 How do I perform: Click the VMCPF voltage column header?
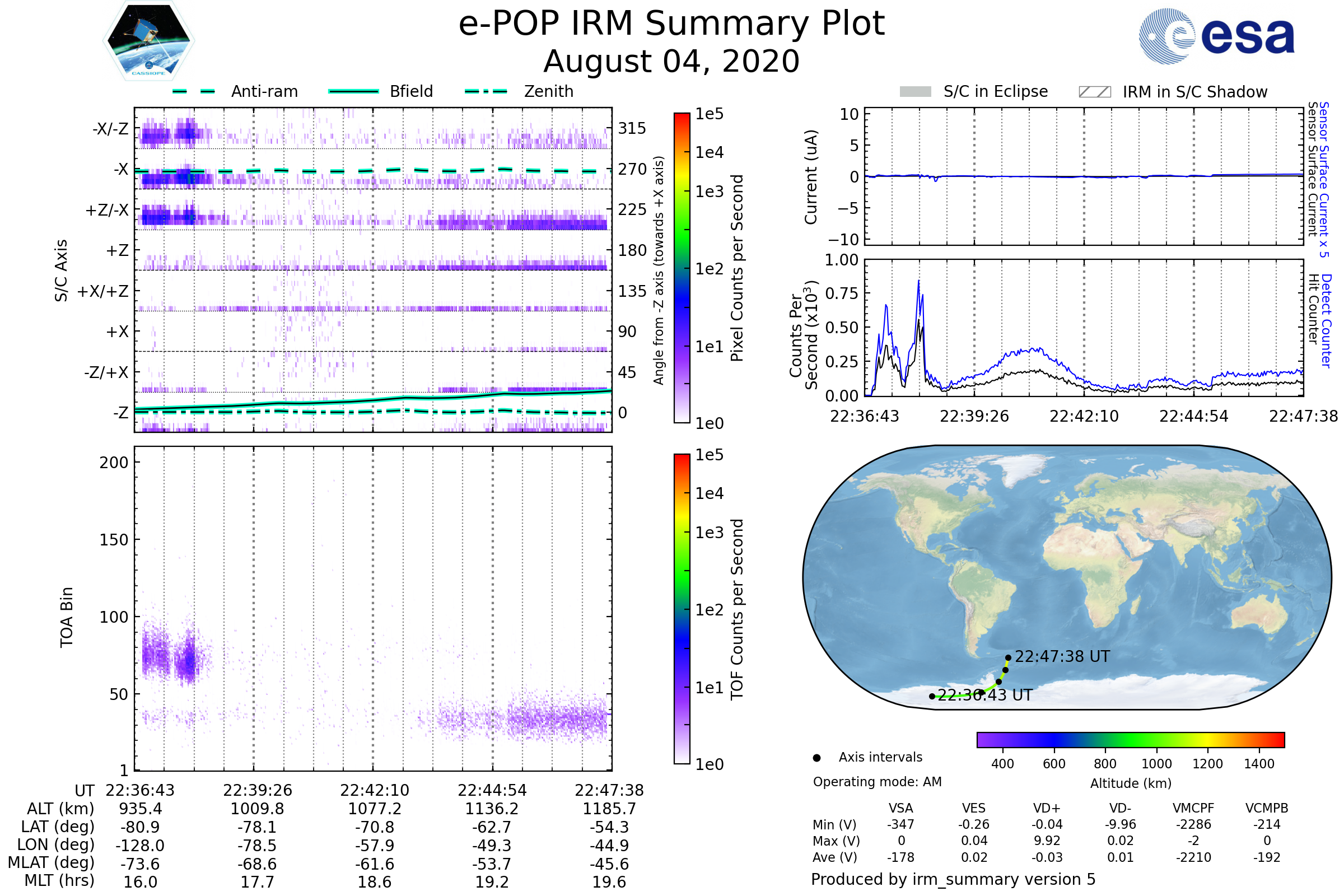1193,808
